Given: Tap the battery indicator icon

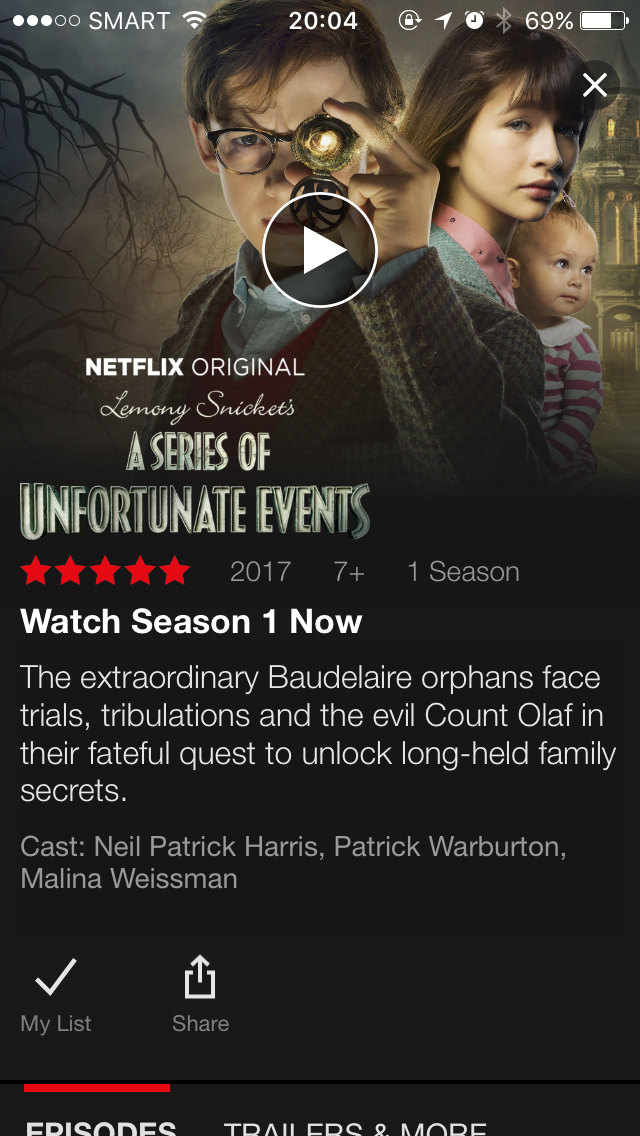Looking at the screenshot, I should 604,20.
